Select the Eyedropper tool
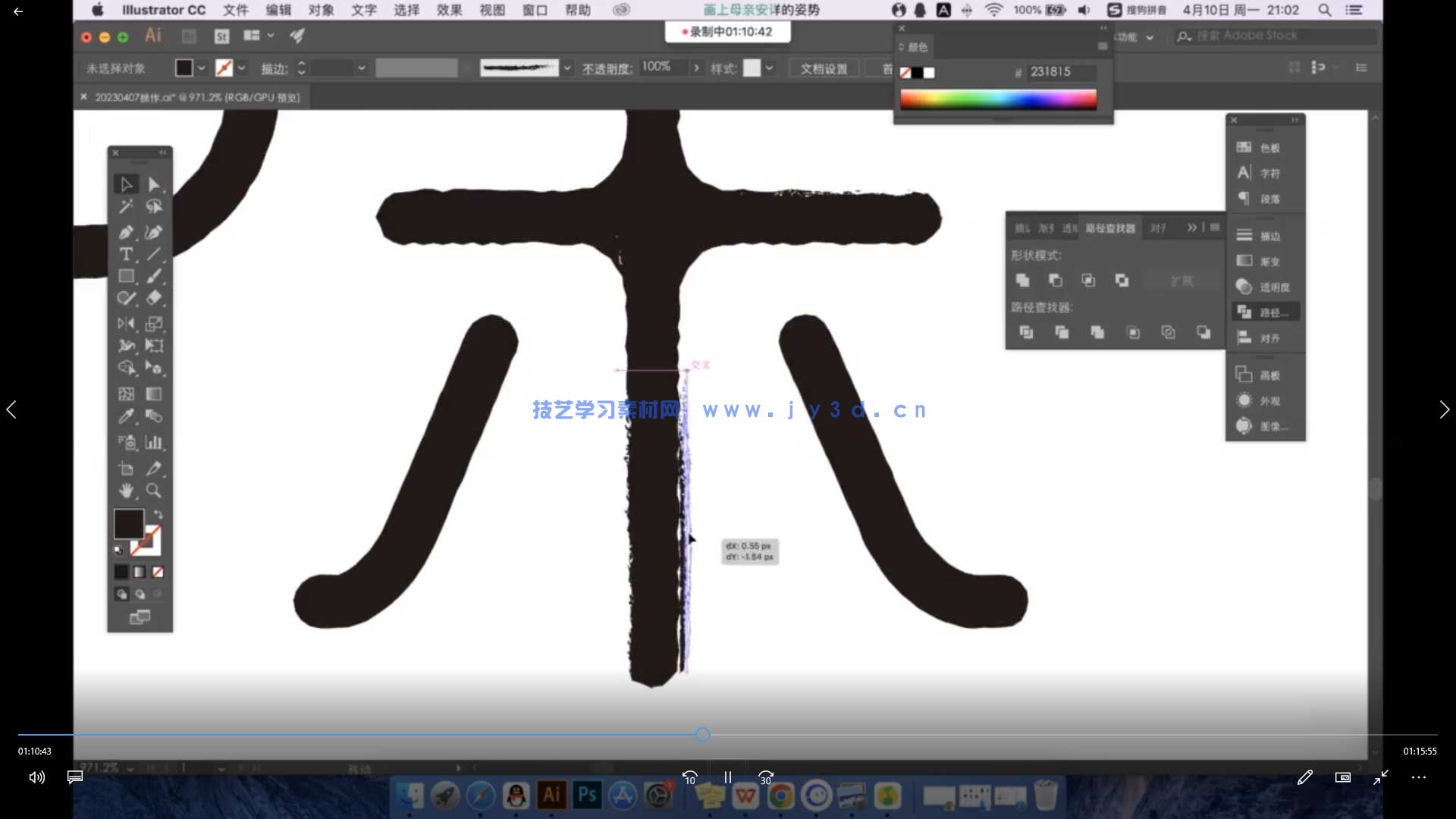Viewport: 1456px width, 819px height. click(127, 416)
